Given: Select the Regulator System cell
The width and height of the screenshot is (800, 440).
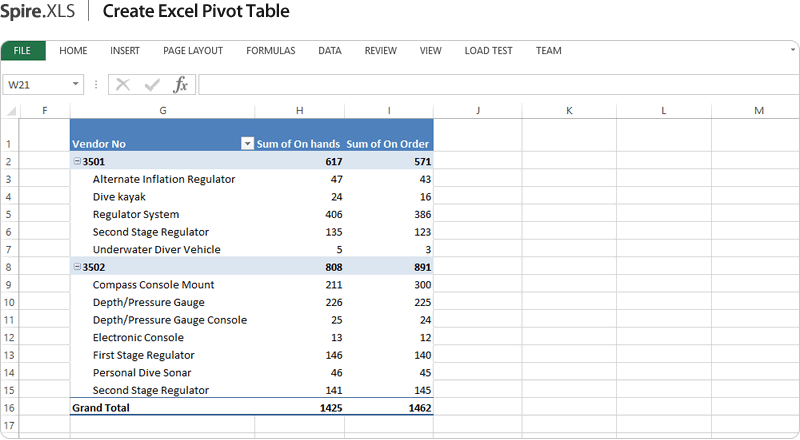Looking at the screenshot, I should (x=136, y=214).
